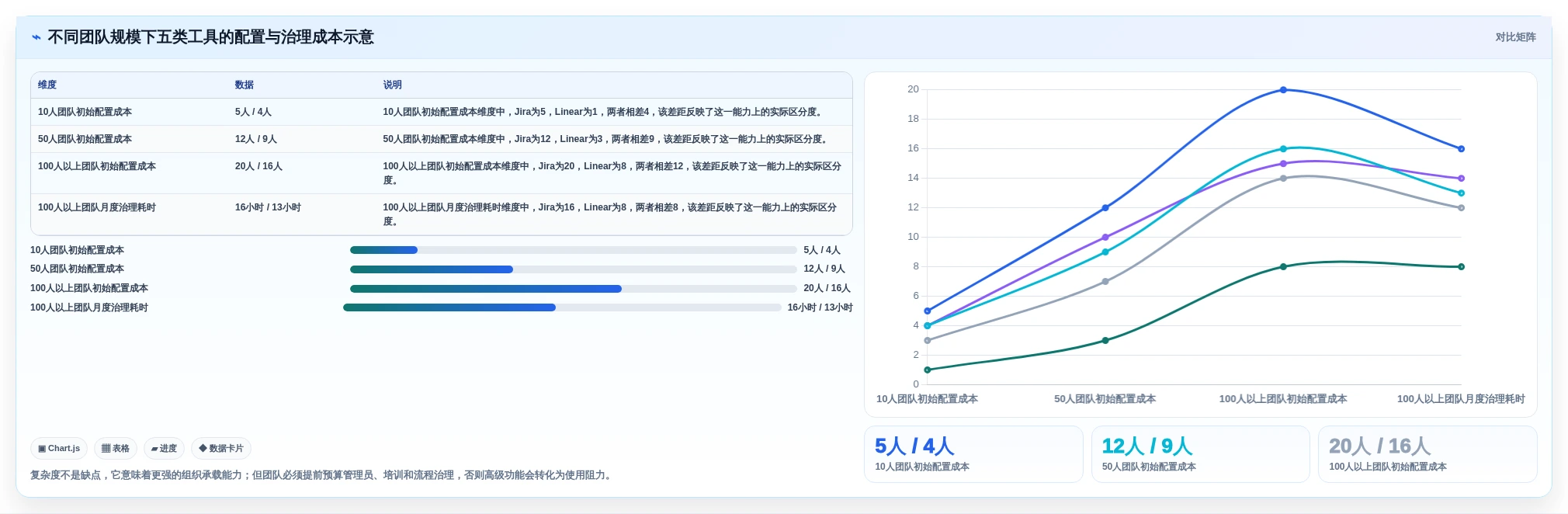This screenshot has height=514, width=1568.
Task: Open the 12人 / 9人 data card
Action: (1200, 454)
